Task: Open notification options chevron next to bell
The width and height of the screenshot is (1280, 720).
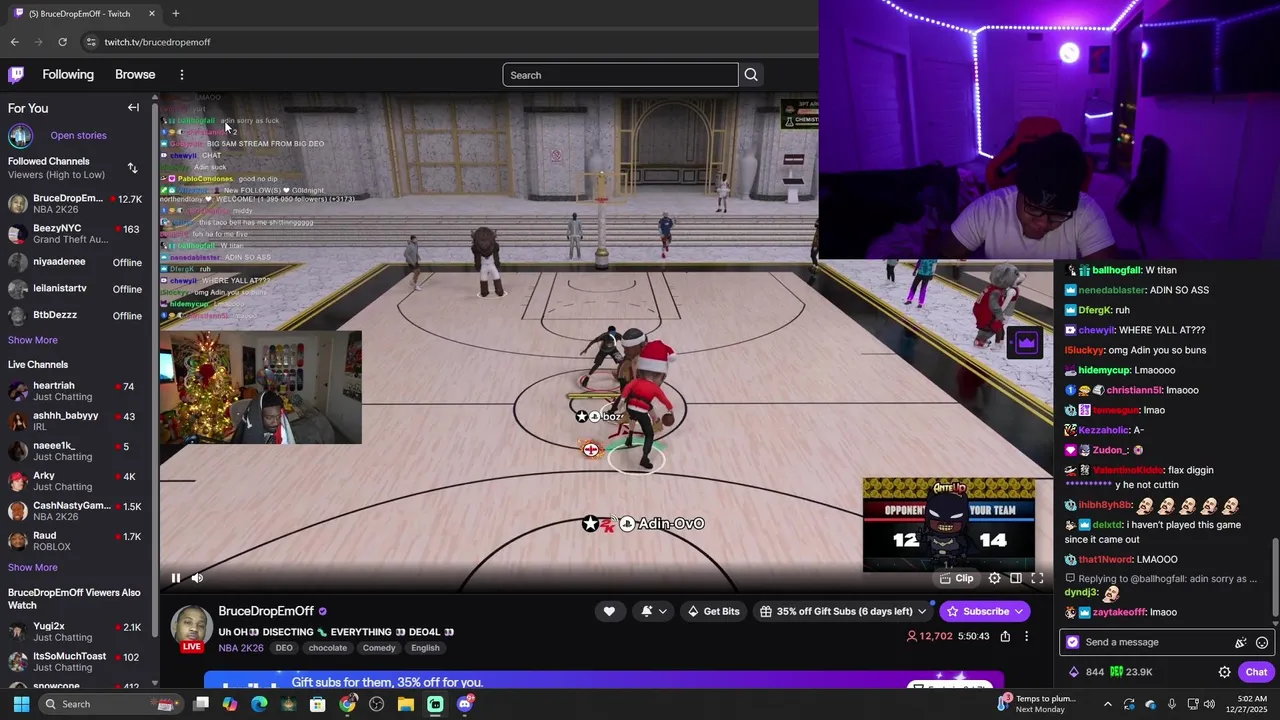Action: click(x=662, y=611)
